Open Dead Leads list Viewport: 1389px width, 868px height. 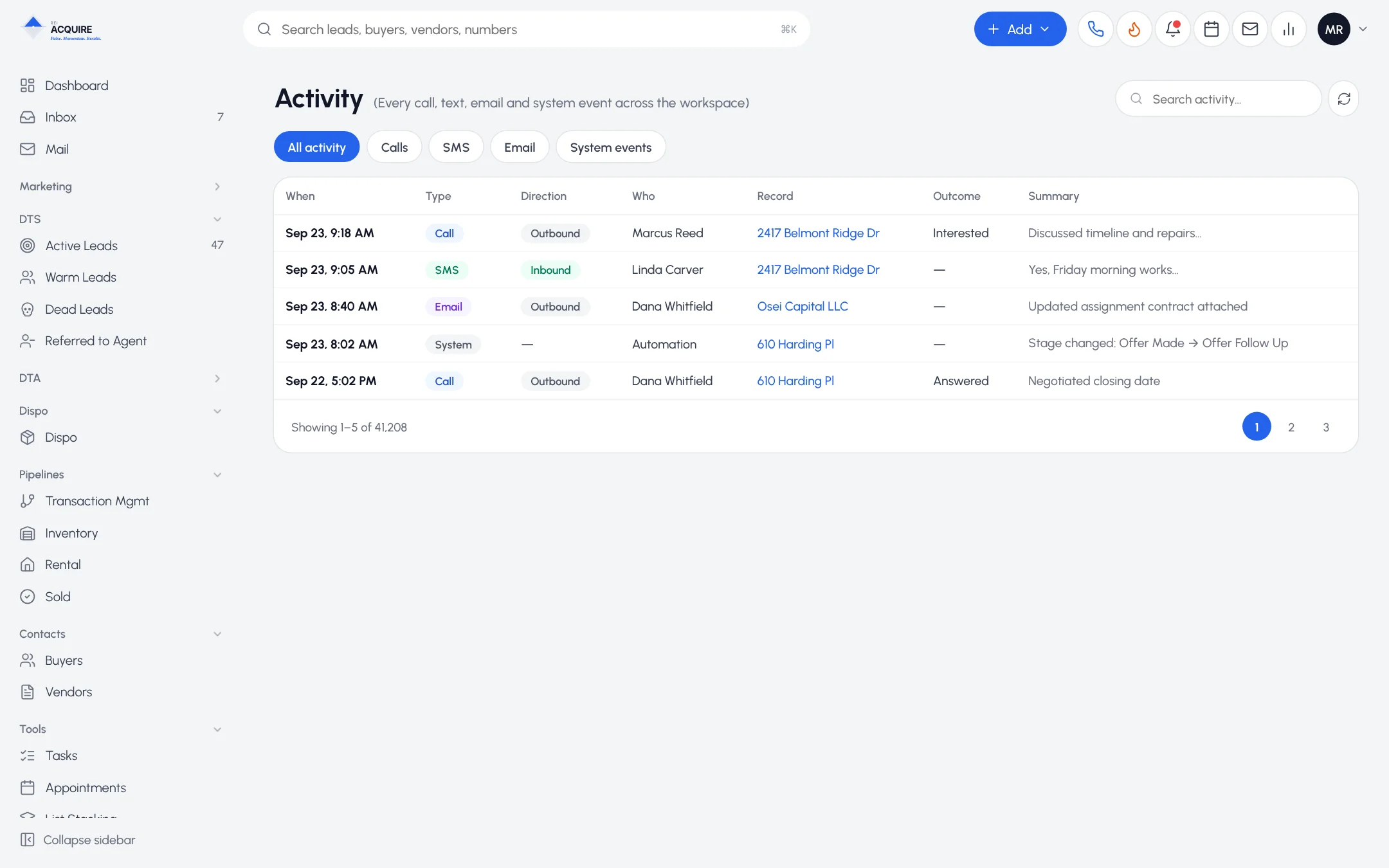click(x=120, y=309)
